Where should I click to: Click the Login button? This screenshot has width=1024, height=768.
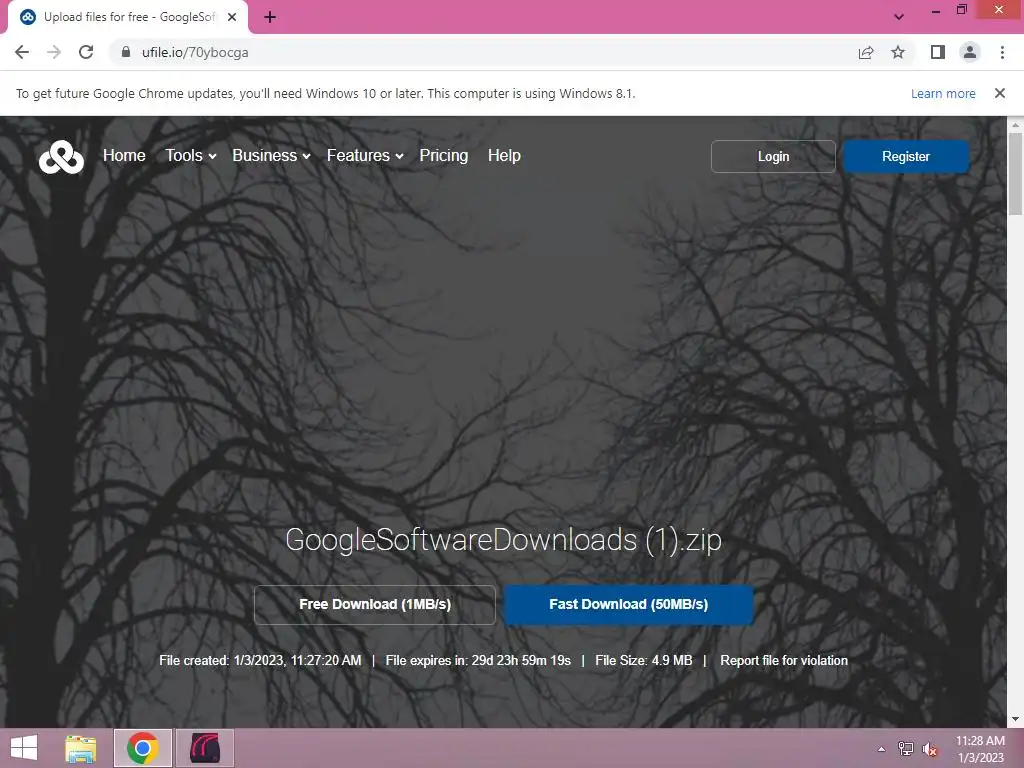[773, 157]
